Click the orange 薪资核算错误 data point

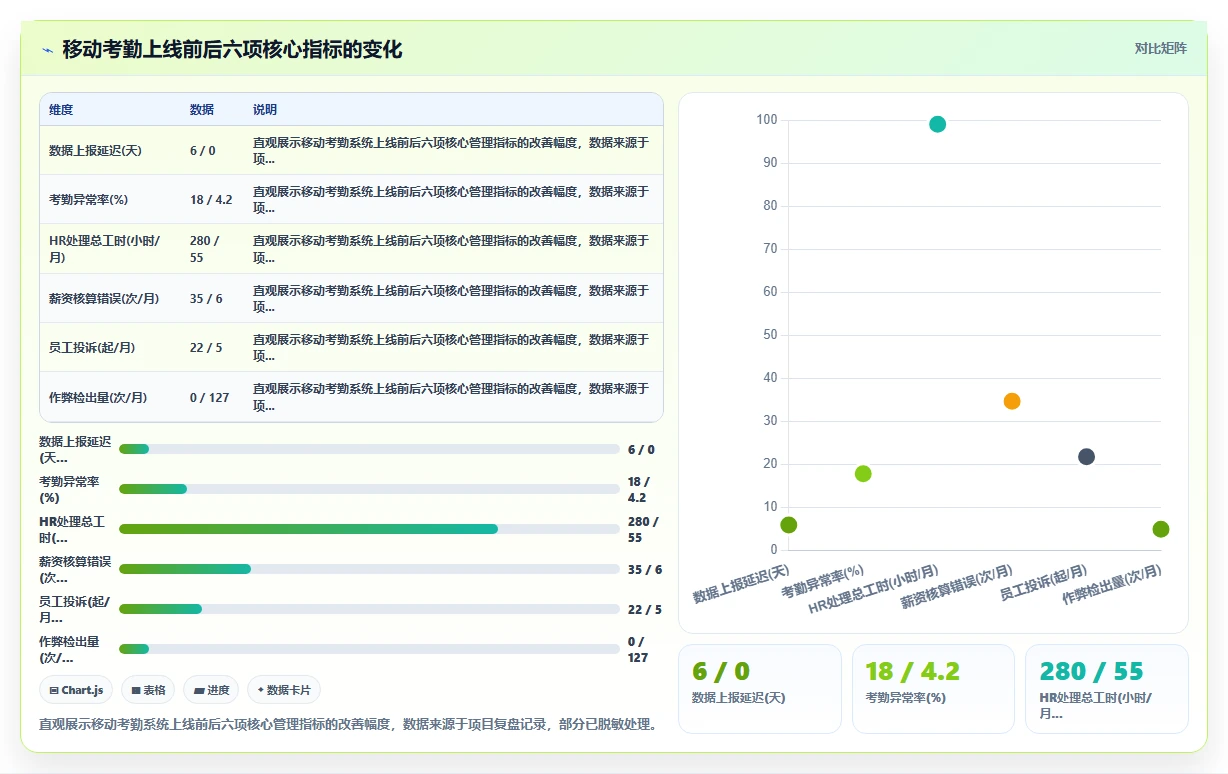click(x=1012, y=401)
